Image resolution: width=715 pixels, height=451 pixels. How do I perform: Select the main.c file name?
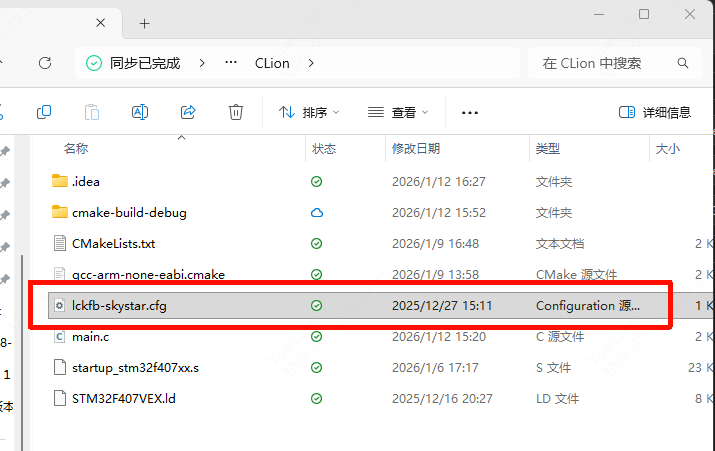90,337
